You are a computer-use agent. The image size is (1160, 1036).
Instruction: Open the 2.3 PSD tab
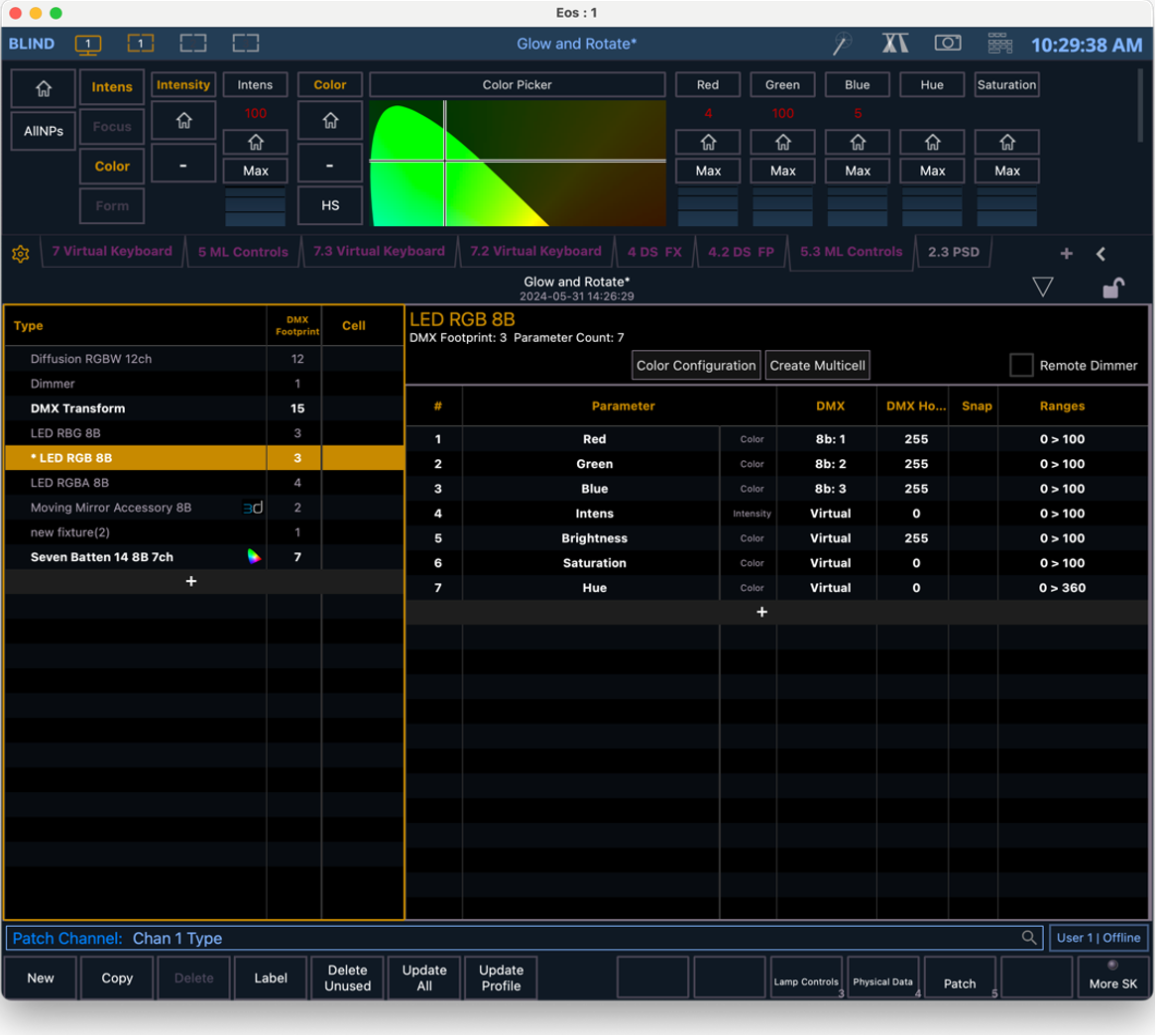pyautogui.click(x=953, y=252)
